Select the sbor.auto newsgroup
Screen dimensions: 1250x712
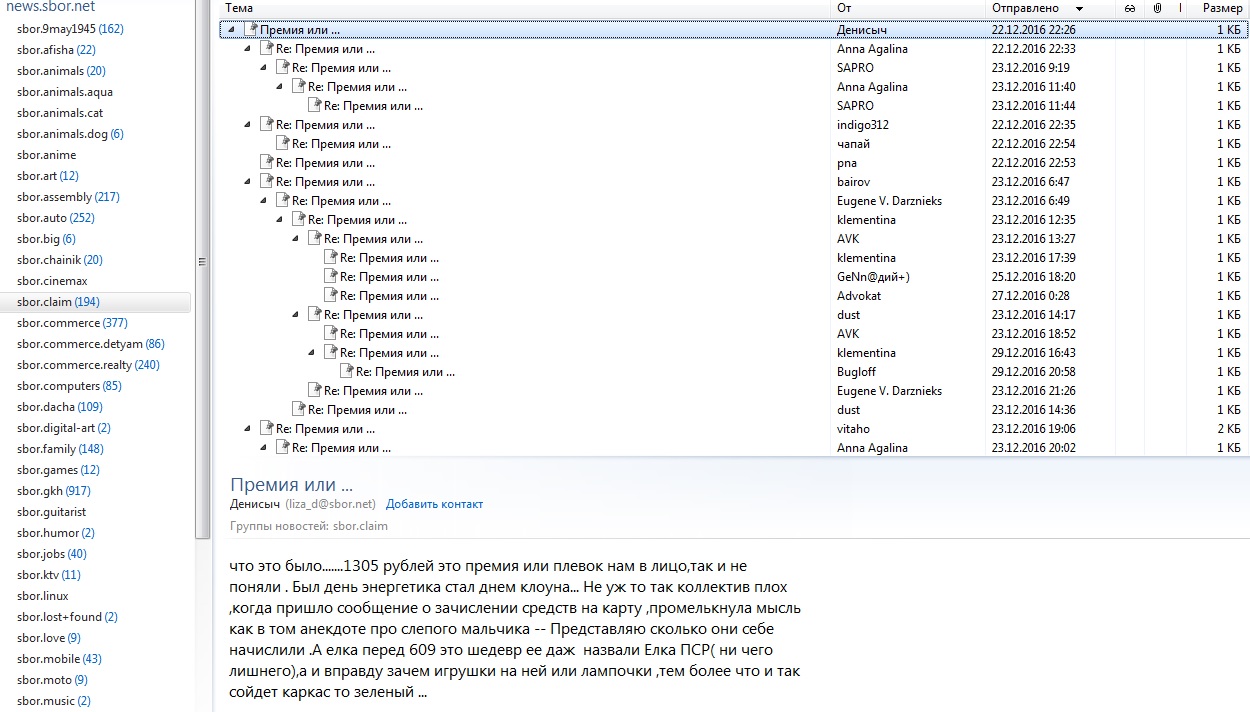[x=55, y=218]
